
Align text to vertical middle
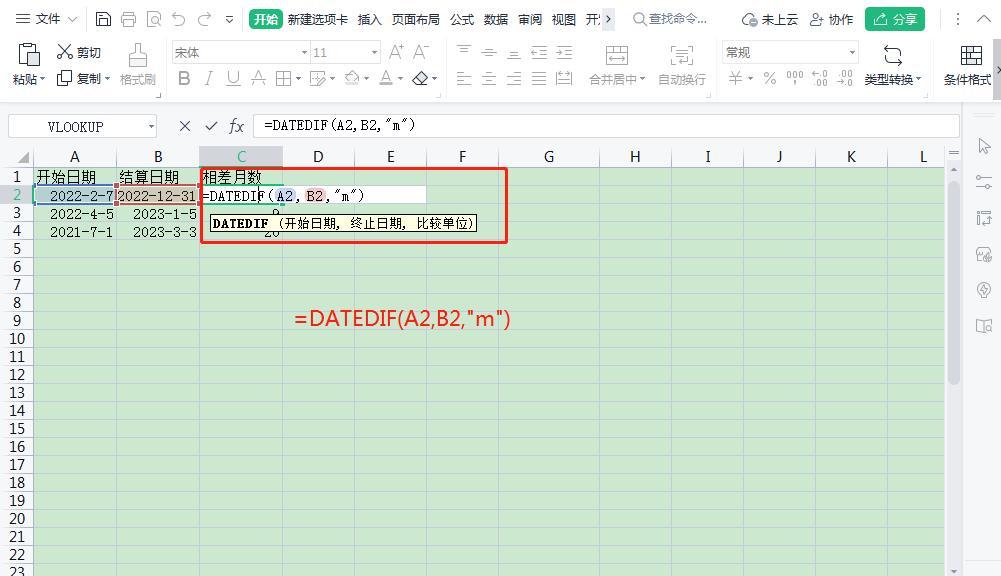coord(489,52)
